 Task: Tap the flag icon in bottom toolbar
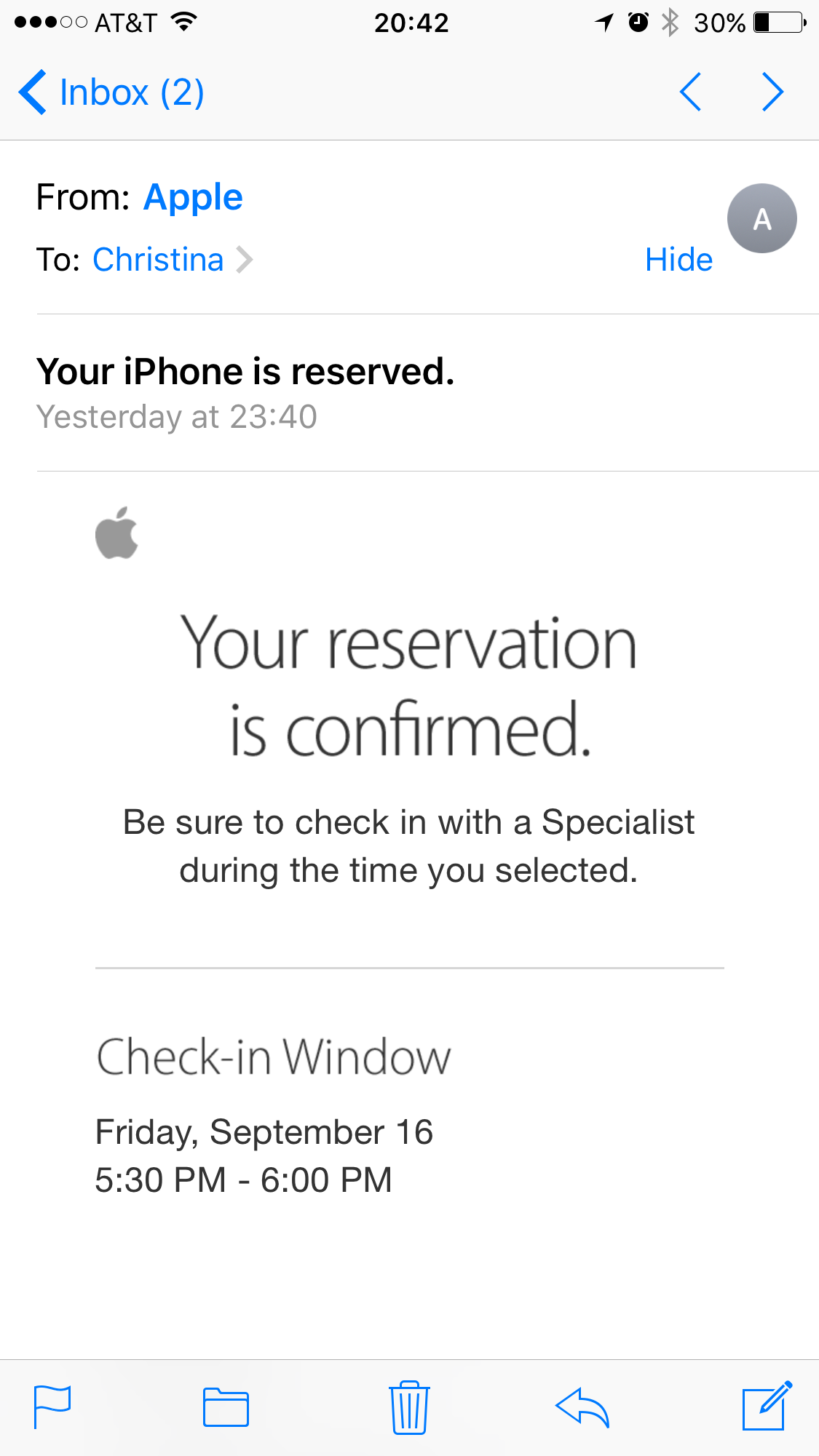(x=52, y=1407)
